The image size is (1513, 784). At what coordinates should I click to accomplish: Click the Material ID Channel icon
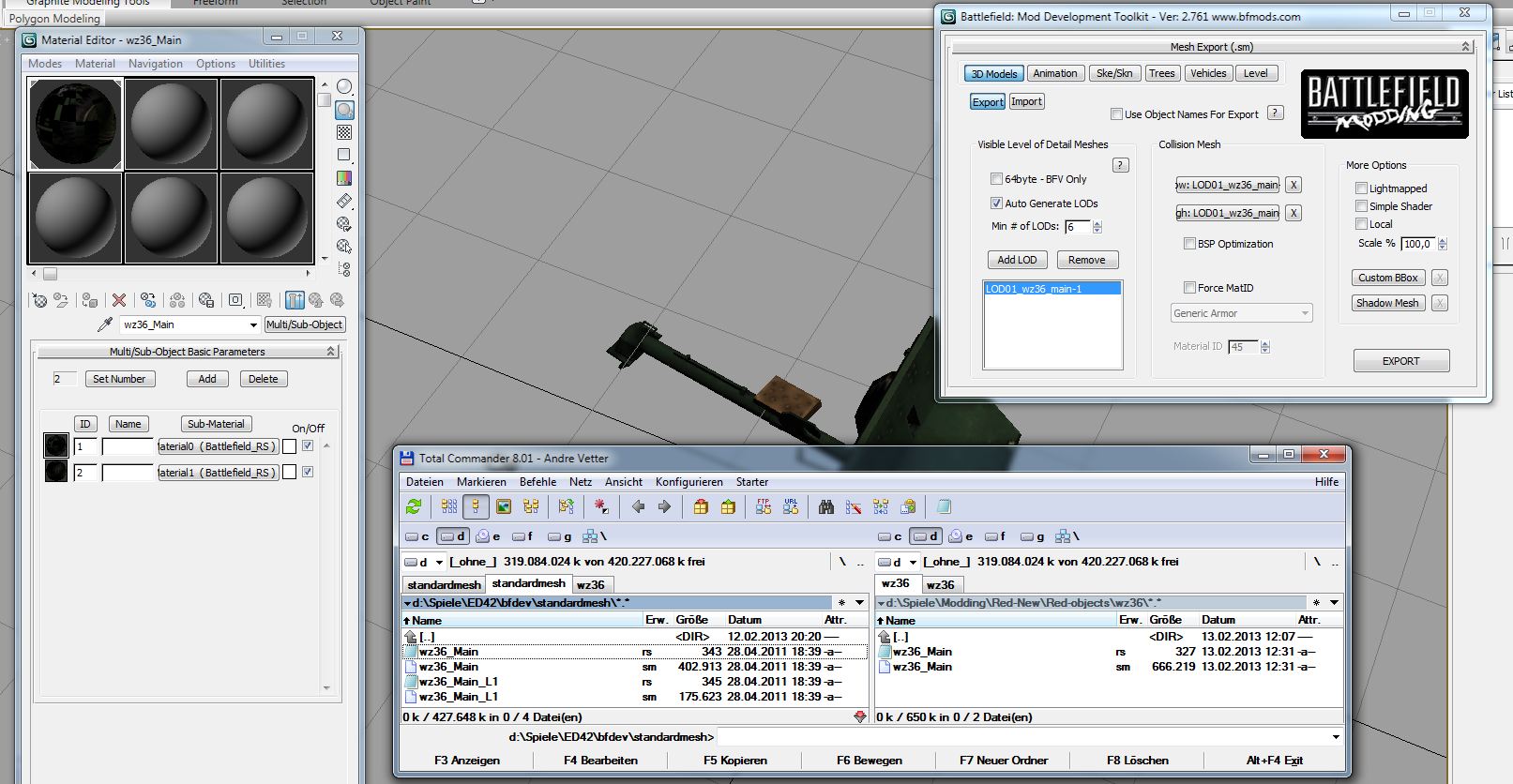pyautogui.click(x=235, y=300)
